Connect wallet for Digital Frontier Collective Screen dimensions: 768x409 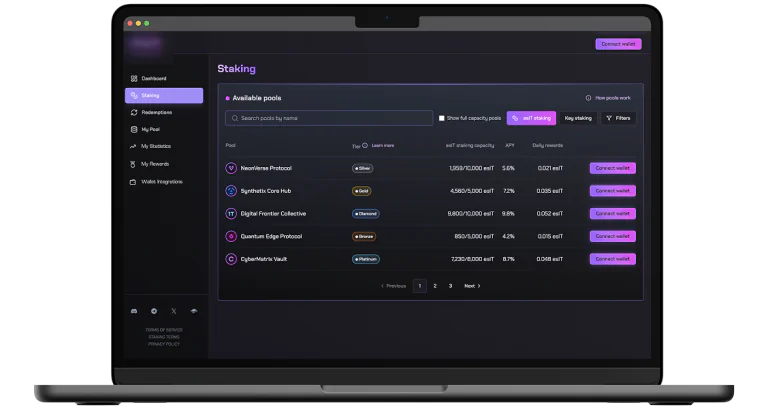pos(613,214)
